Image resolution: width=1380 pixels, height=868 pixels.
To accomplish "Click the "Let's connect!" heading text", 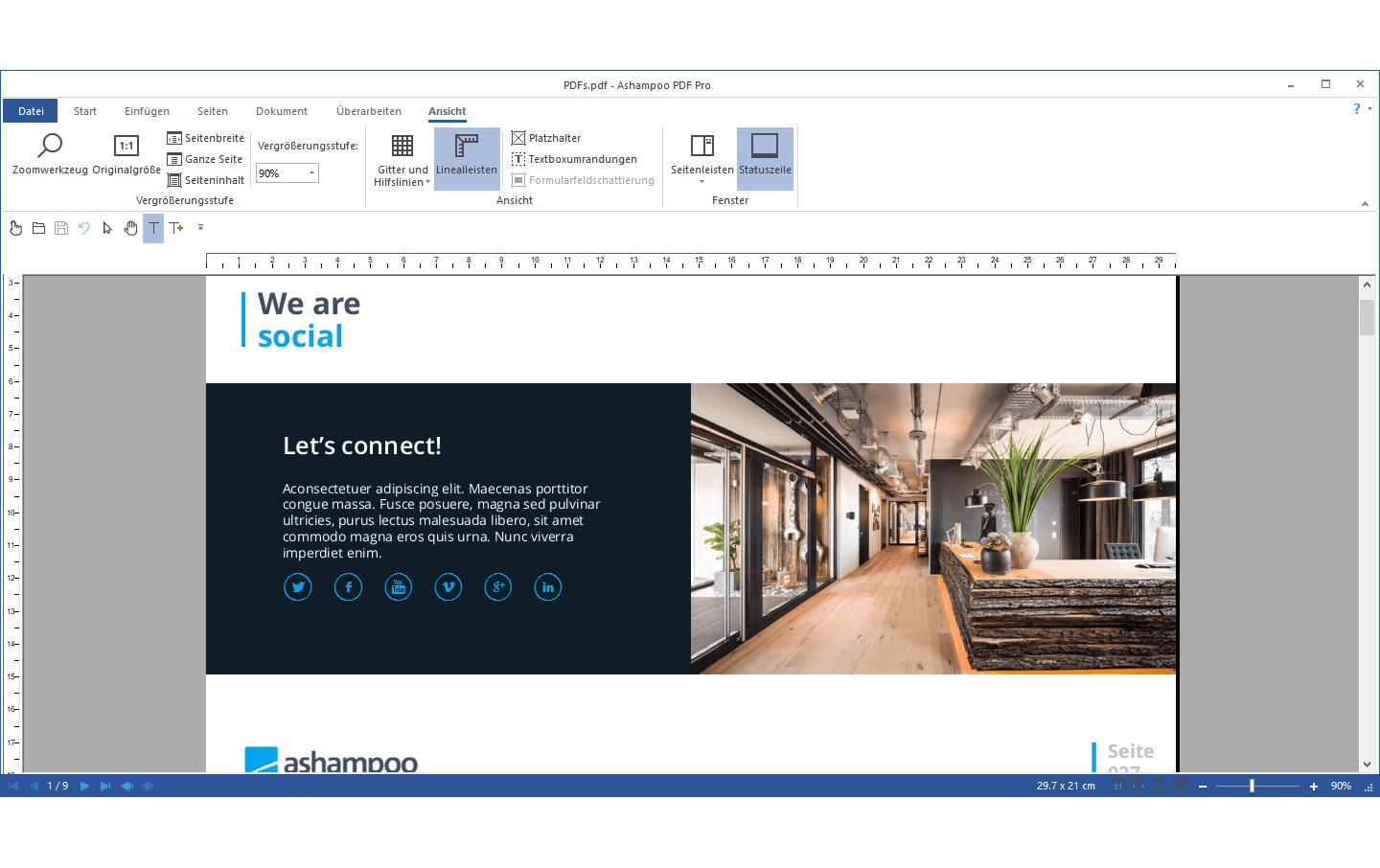I will click(x=362, y=445).
